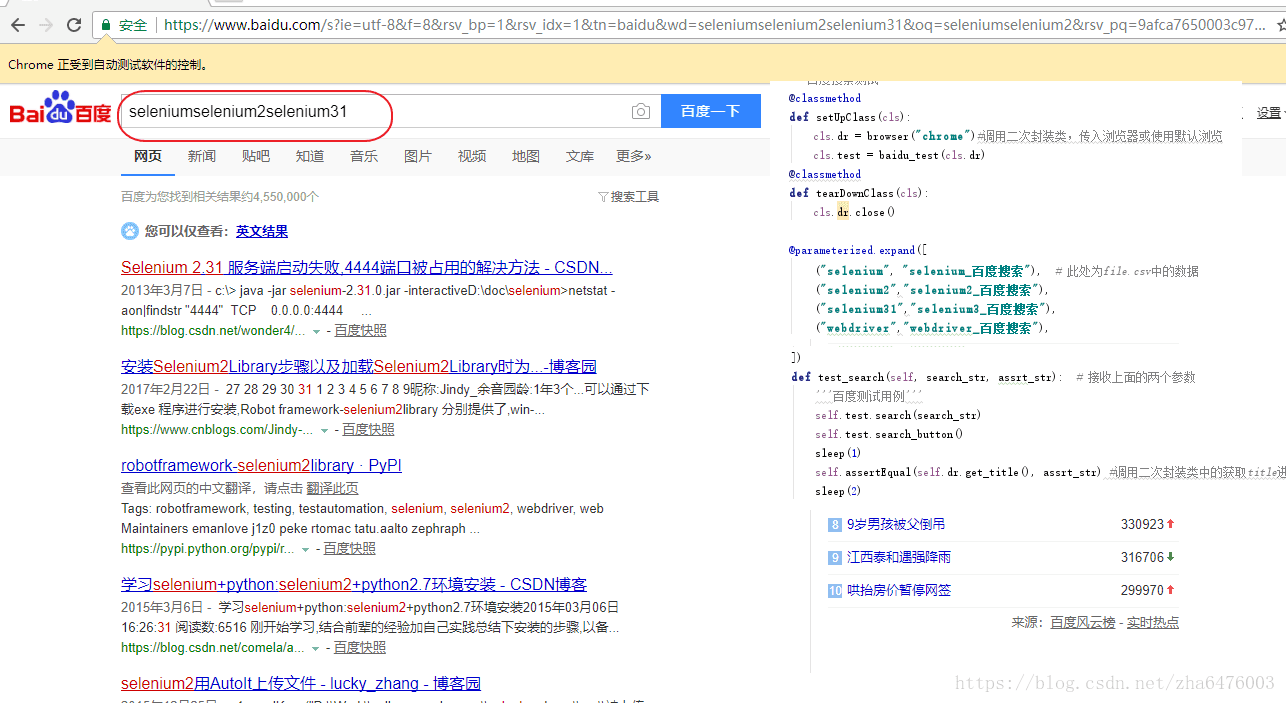Open result 学习selenium+python环境安装 CSDN博客

click(354, 585)
